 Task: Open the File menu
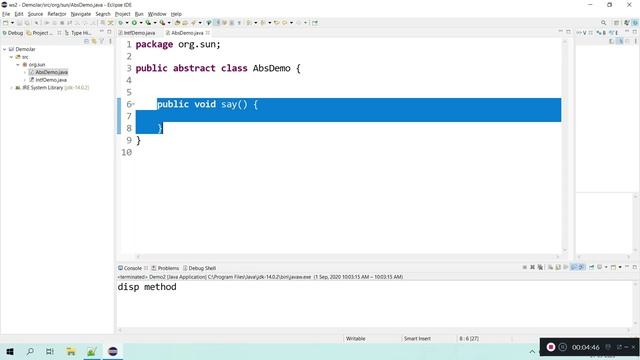(6, 14)
